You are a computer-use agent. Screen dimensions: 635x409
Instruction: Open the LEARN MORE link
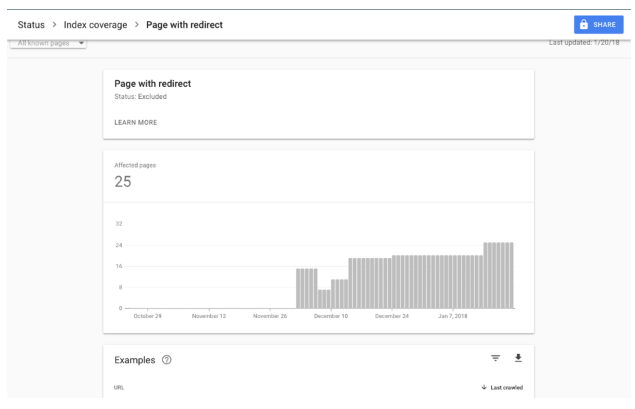pos(136,123)
